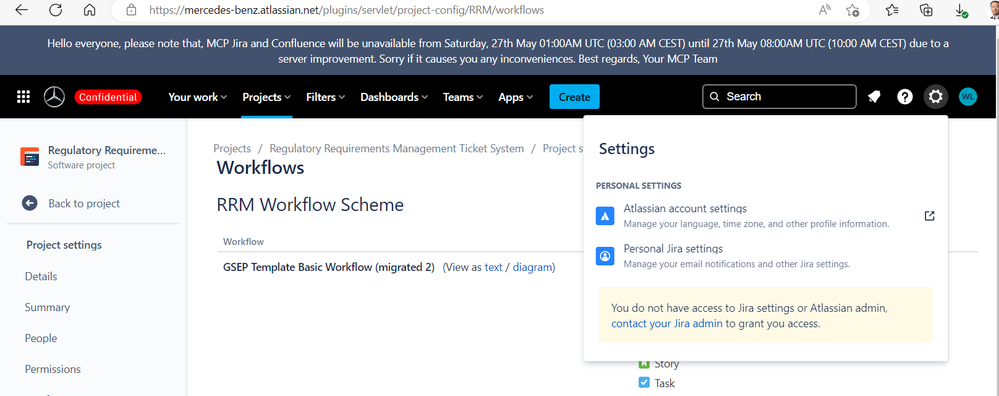Viewport: 999px width, 396px height.
Task: Click the browser back arrow
Action: point(21,10)
